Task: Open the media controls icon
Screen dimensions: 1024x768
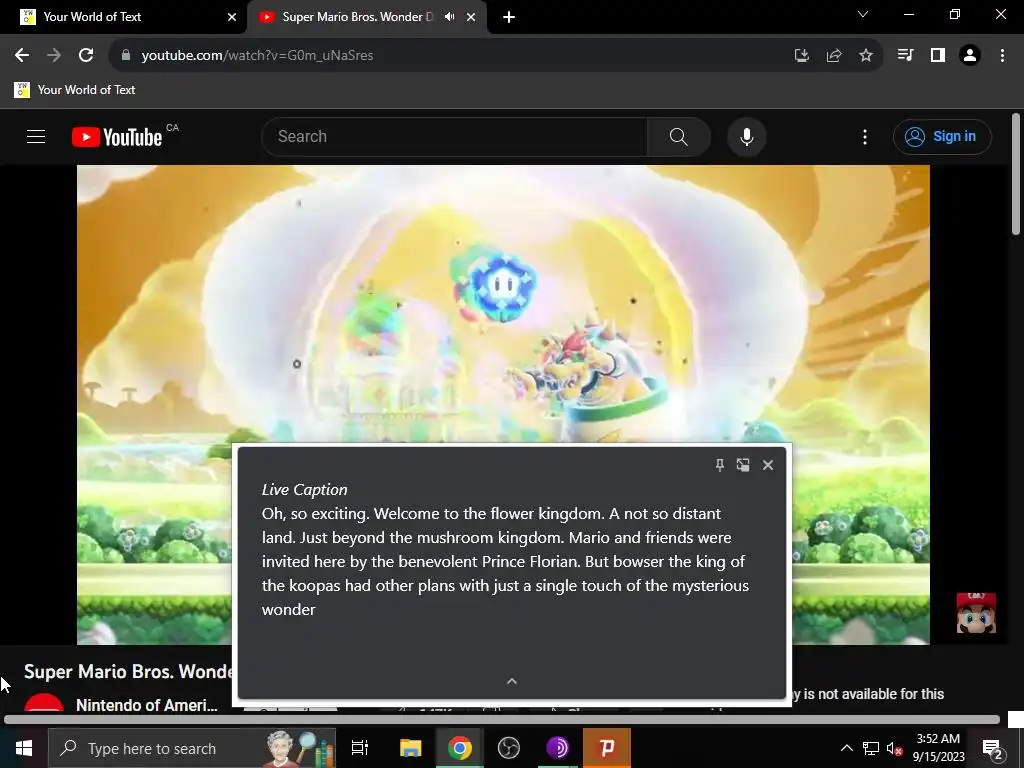Action: [905, 56]
